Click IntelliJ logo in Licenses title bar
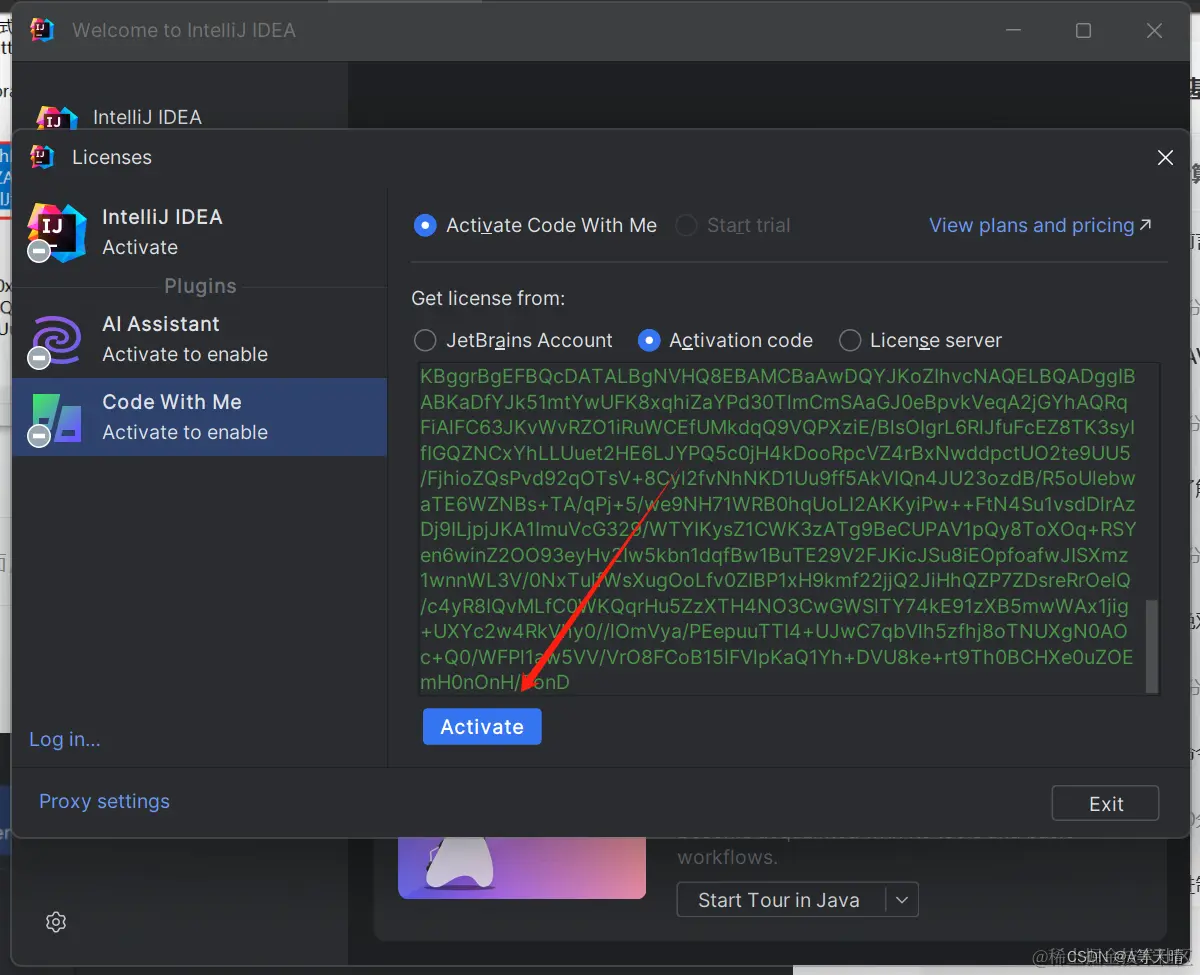The image size is (1200, 975). 42,157
